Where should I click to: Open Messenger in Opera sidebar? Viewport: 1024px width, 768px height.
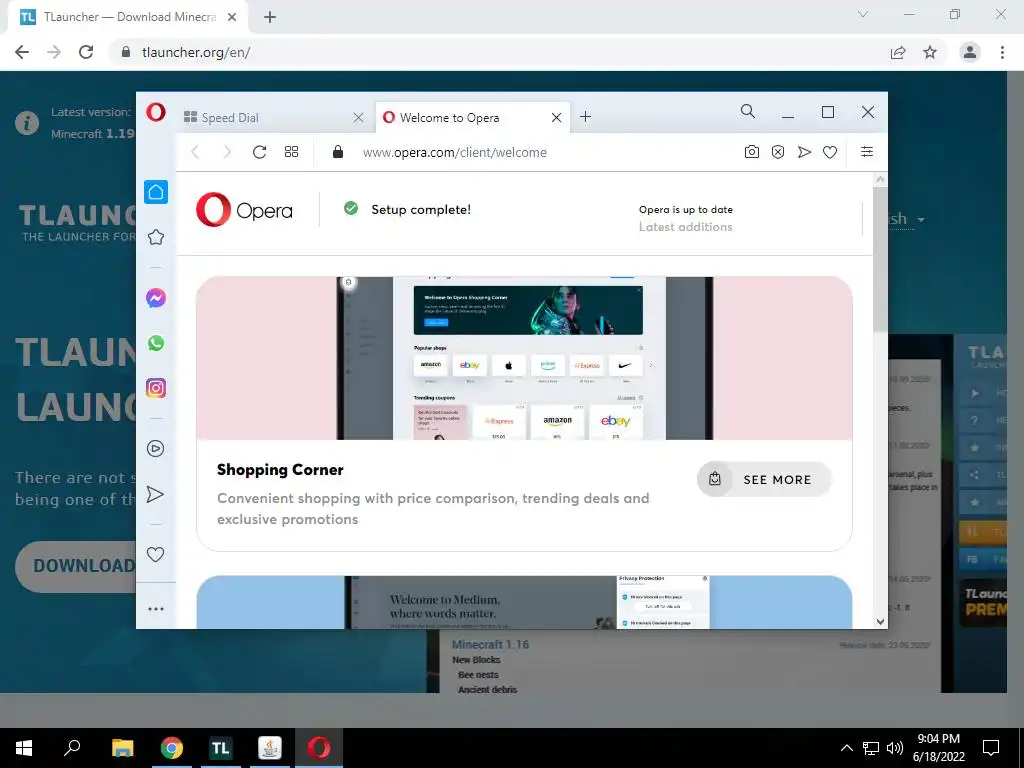click(x=155, y=298)
